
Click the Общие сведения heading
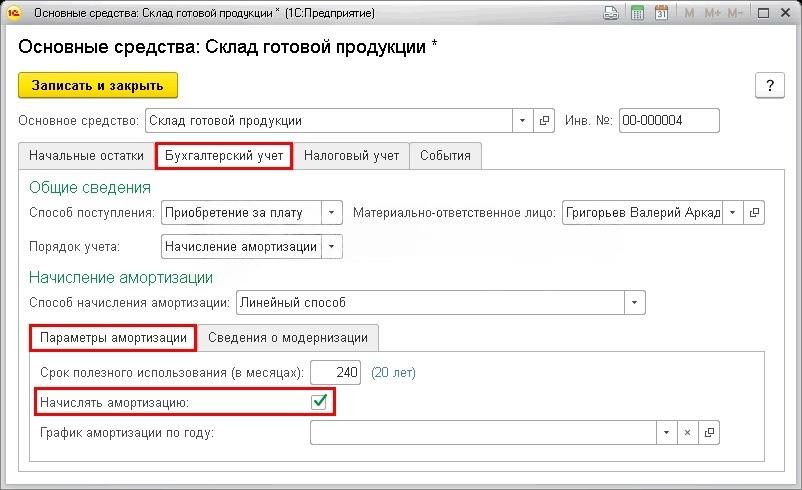[90, 188]
